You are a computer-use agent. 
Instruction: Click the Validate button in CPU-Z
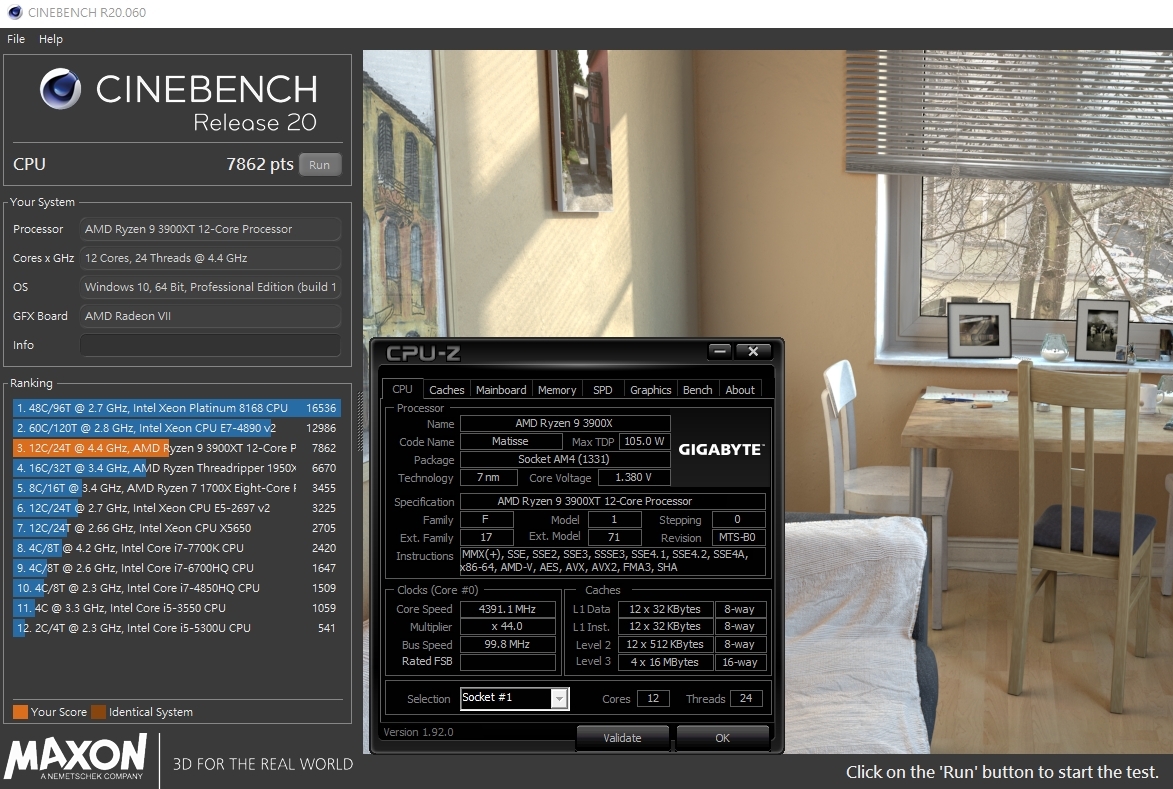[x=622, y=738]
